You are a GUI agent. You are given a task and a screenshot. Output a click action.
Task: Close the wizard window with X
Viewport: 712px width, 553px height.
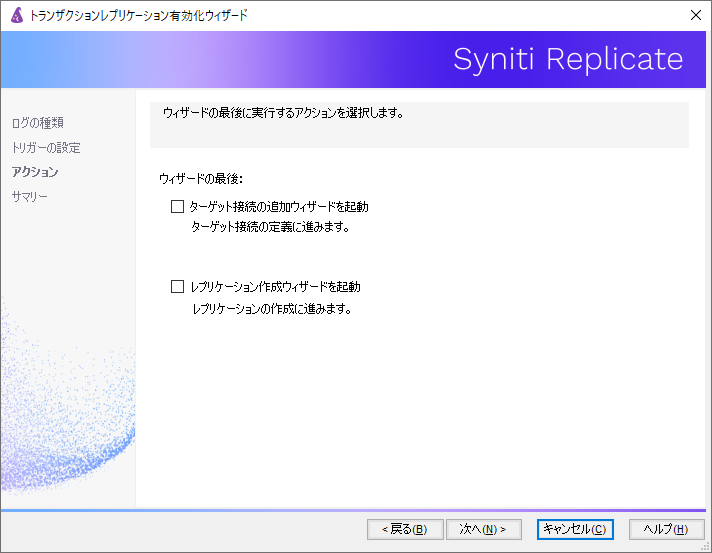click(x=696, y=15)
